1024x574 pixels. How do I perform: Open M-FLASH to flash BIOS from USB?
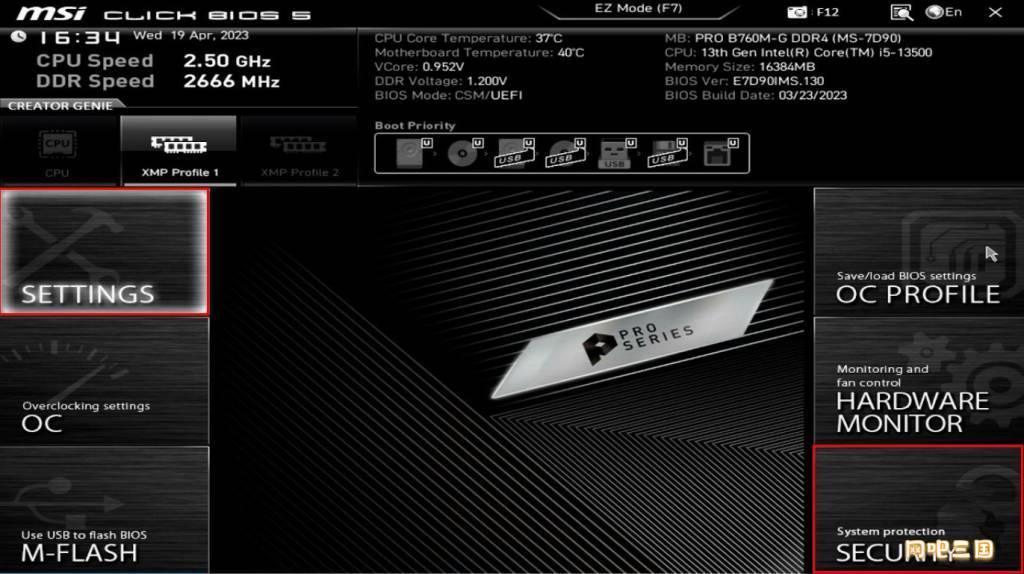pos(104,510)
